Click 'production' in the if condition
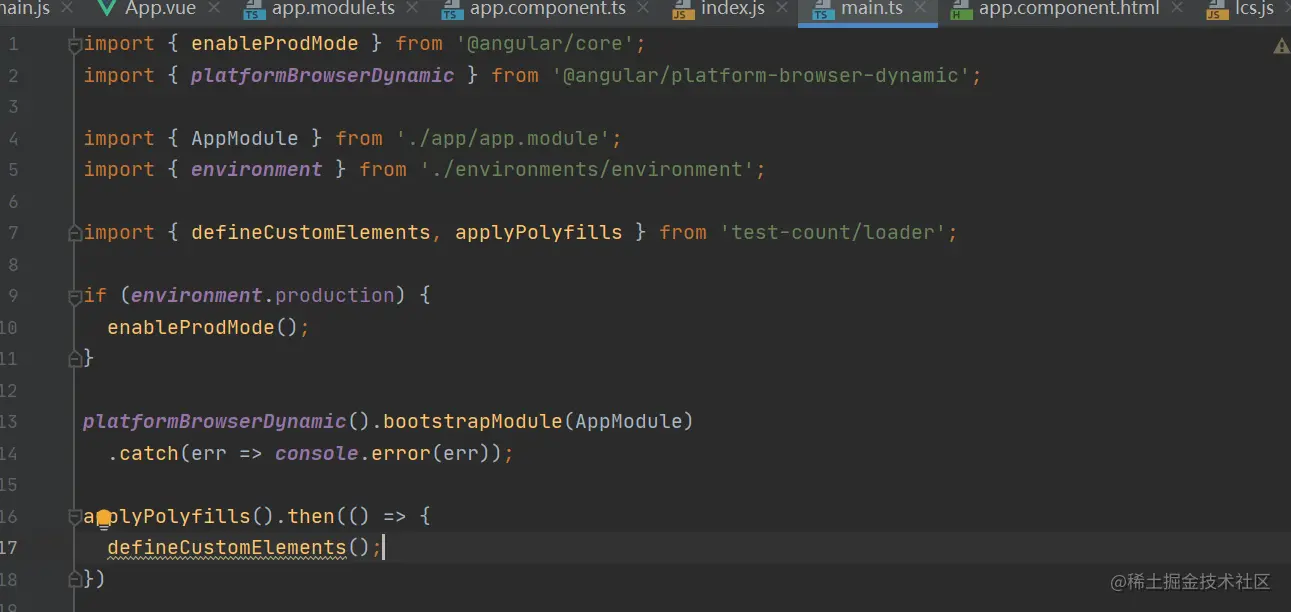Screen dimensions: 1291x612 [335, 295]
